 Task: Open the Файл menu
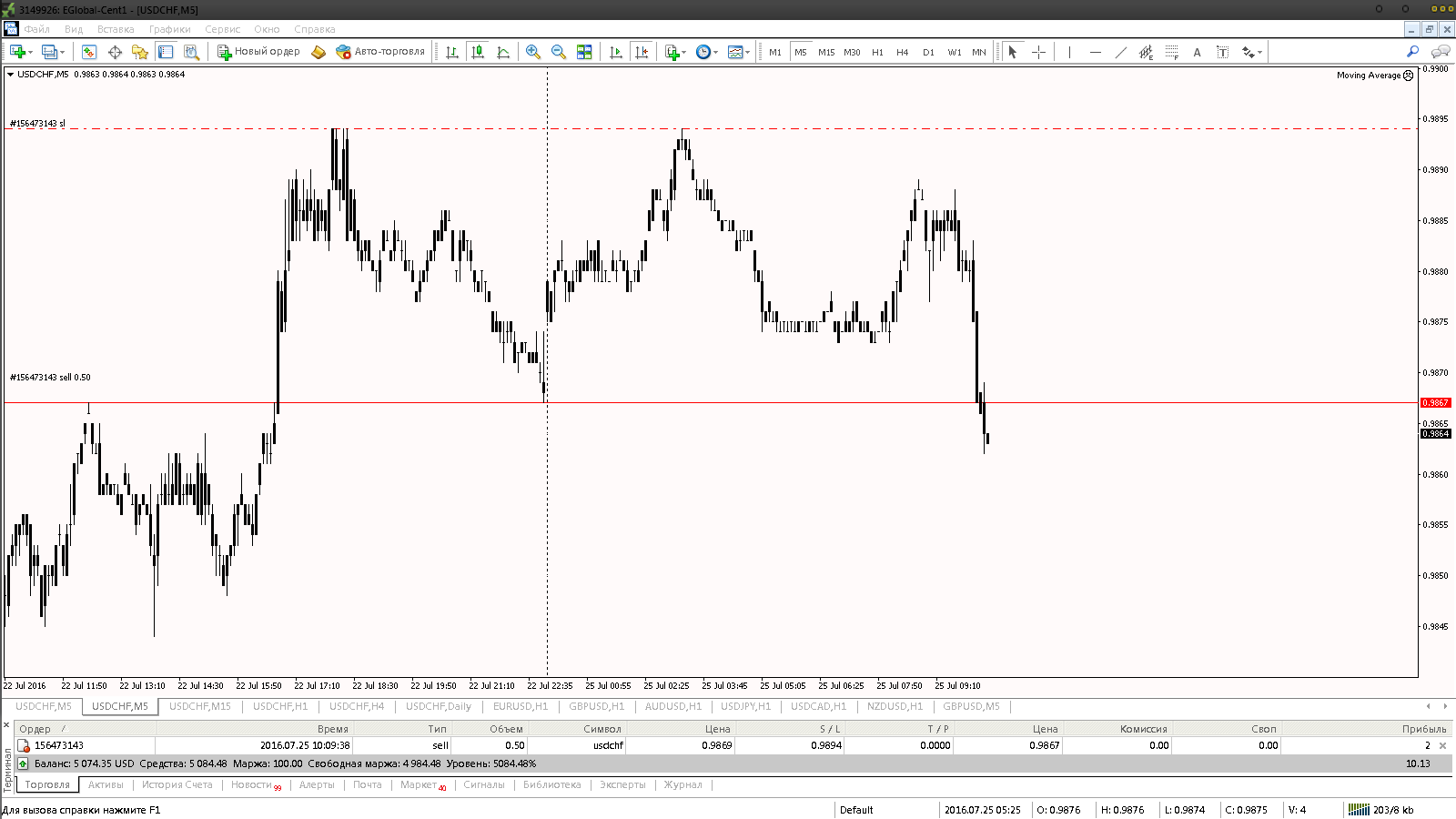pyautogui.click(x=37, y=29)
